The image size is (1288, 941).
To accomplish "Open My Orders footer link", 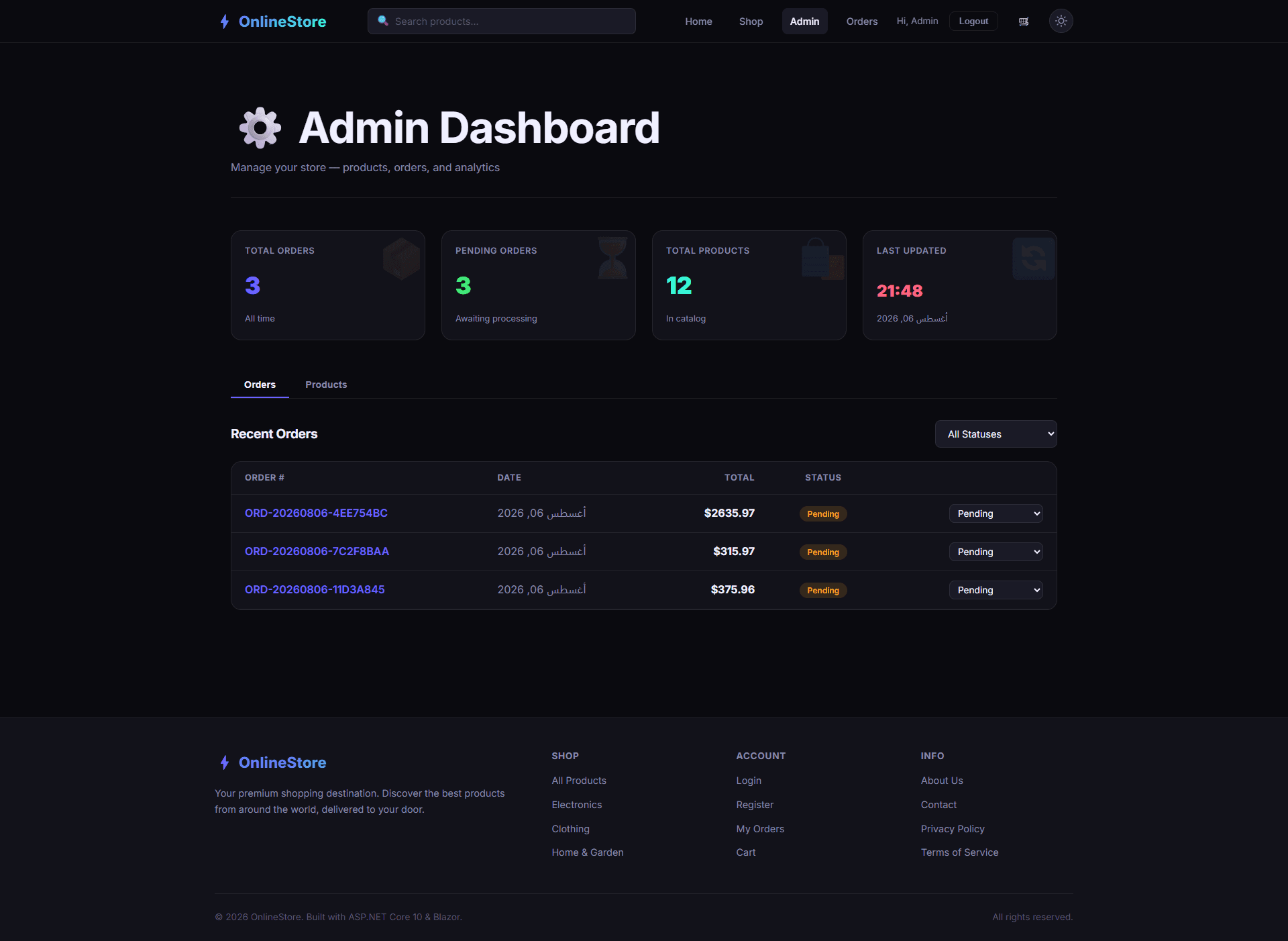I will click(760, 829).
